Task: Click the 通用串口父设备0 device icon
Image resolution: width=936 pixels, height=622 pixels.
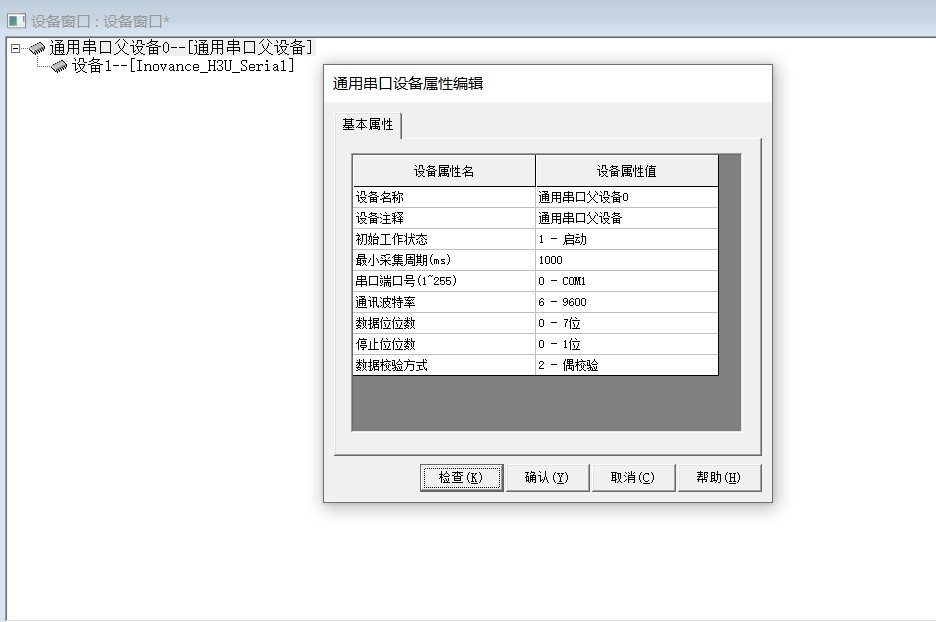Action: (x=37, y=48)
